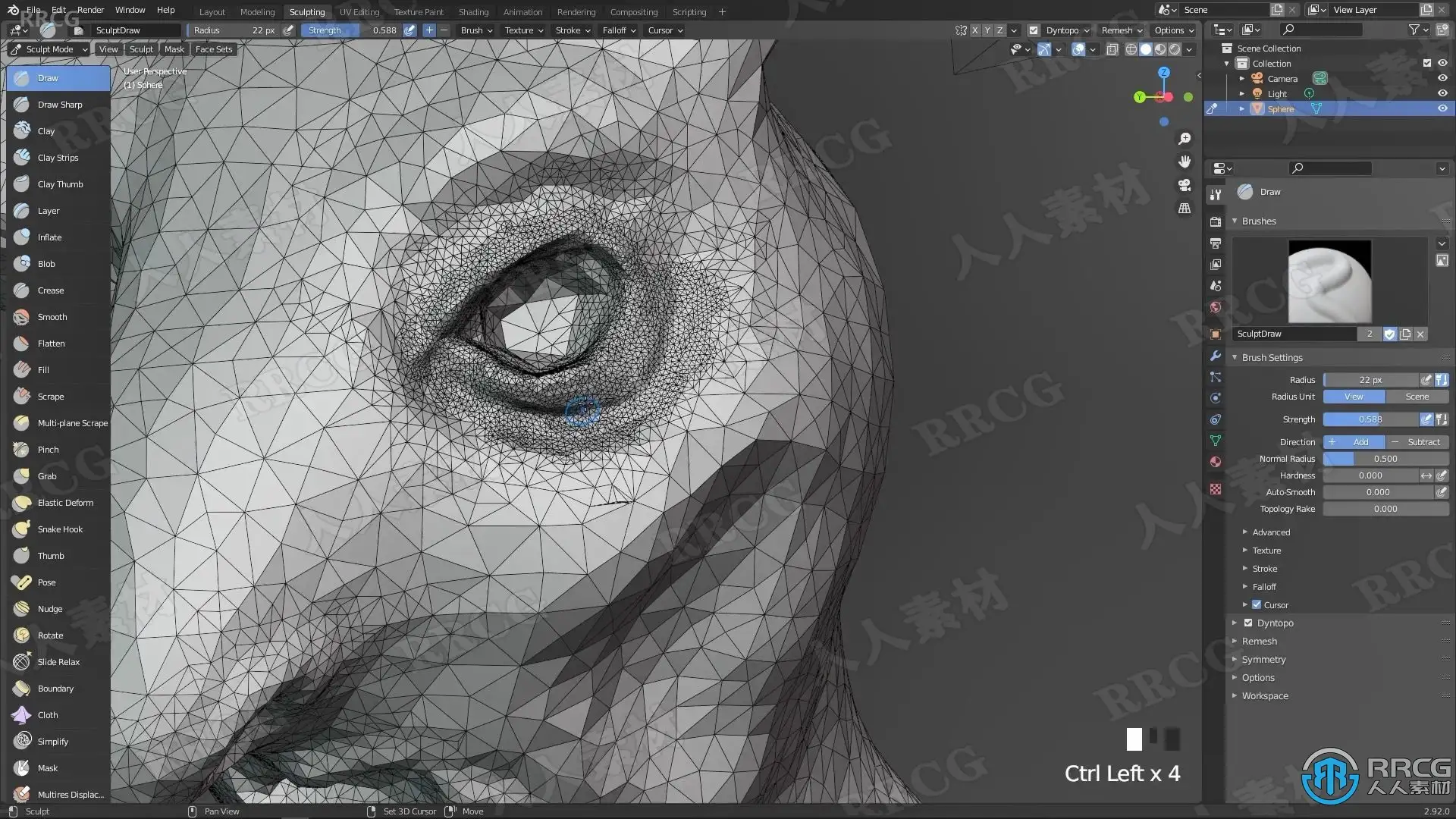Viewport: 1456px width, 819px height.
Task: Open the Sculpt Mode selector dropdown
Action: click(49, 49)
